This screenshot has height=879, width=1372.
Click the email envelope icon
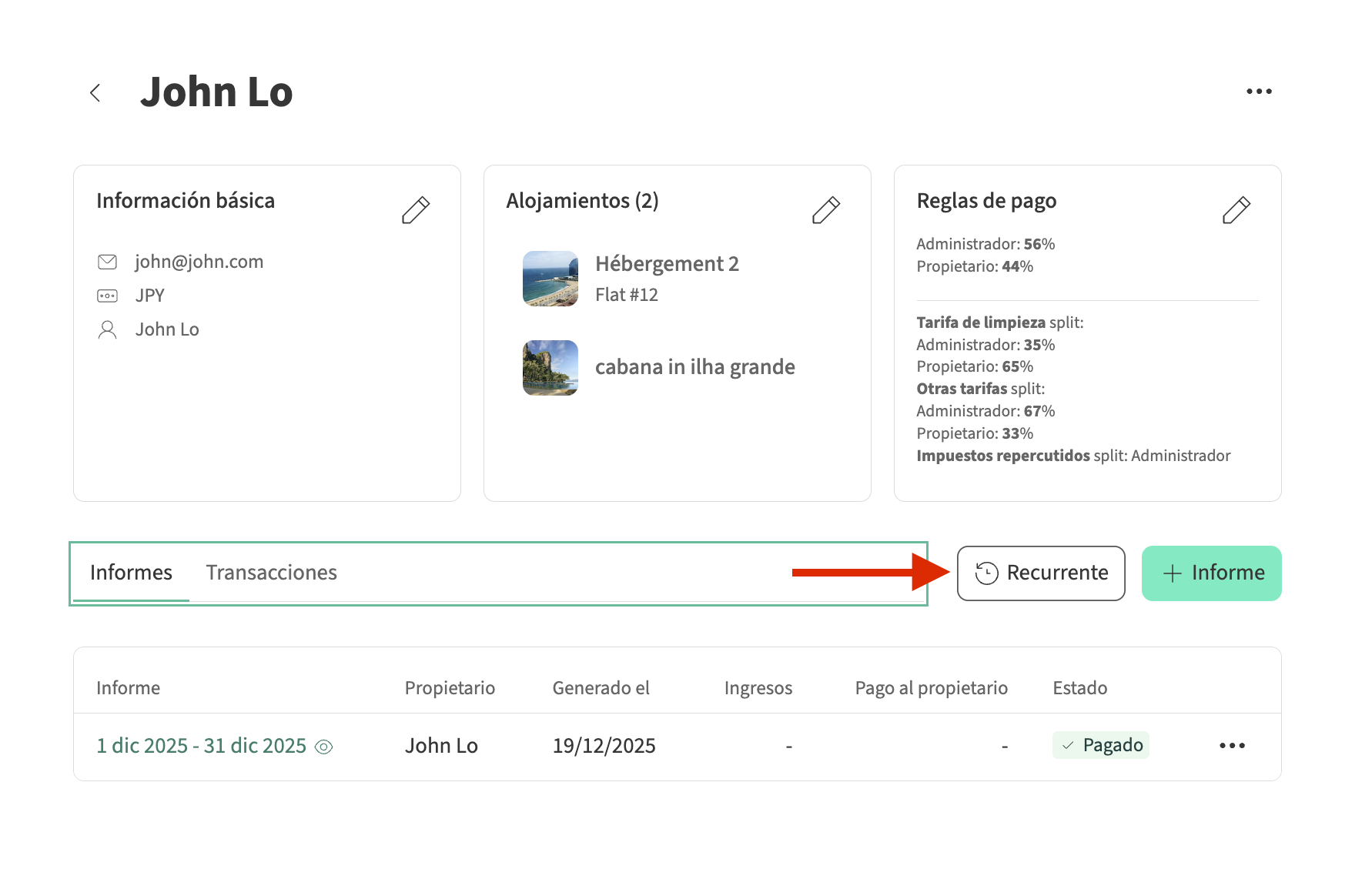pos(108,262)
